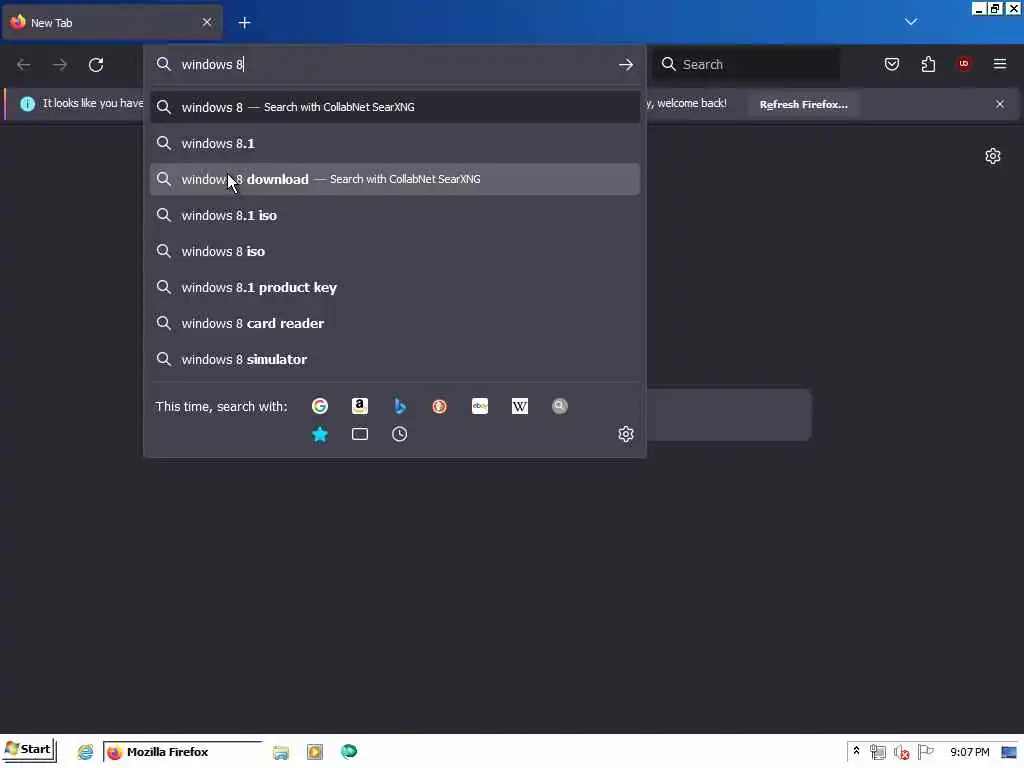This screenshot has width=1024, height=768.
Task: Choose the 'windows 8.1' suggestion
Action: coord(394,143)
